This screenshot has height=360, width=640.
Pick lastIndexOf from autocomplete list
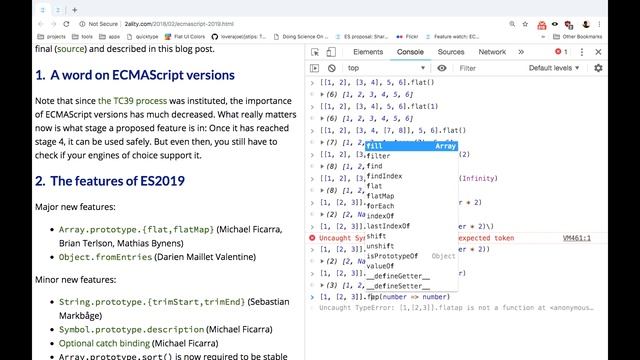[411, 226]
